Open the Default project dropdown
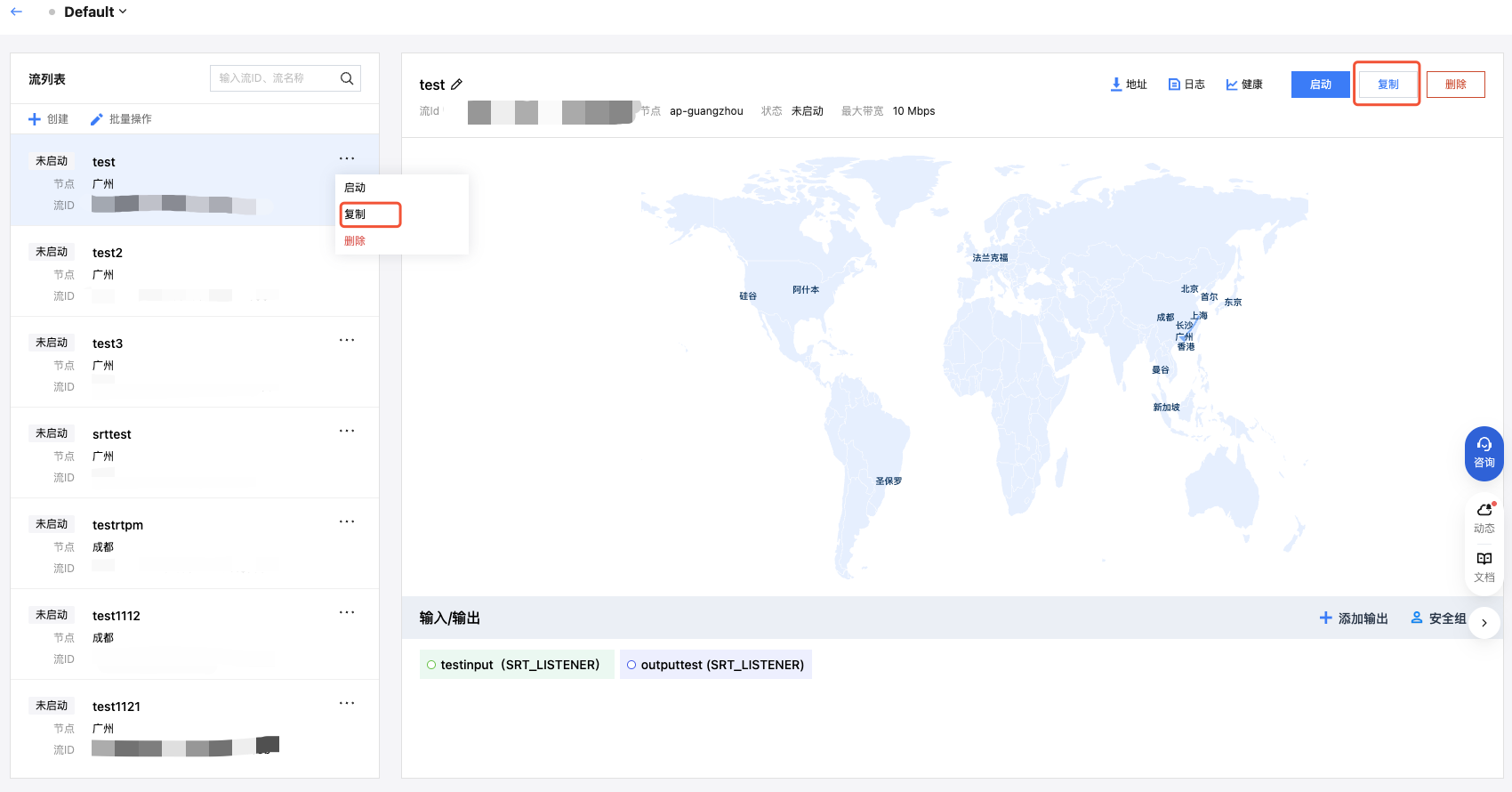Viewport: 1512px width, 792px height. [x=95, y=12]
